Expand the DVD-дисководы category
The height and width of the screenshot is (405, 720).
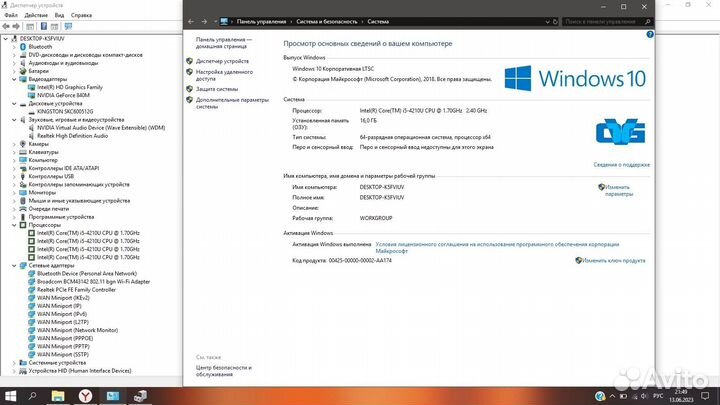point(14,55)
